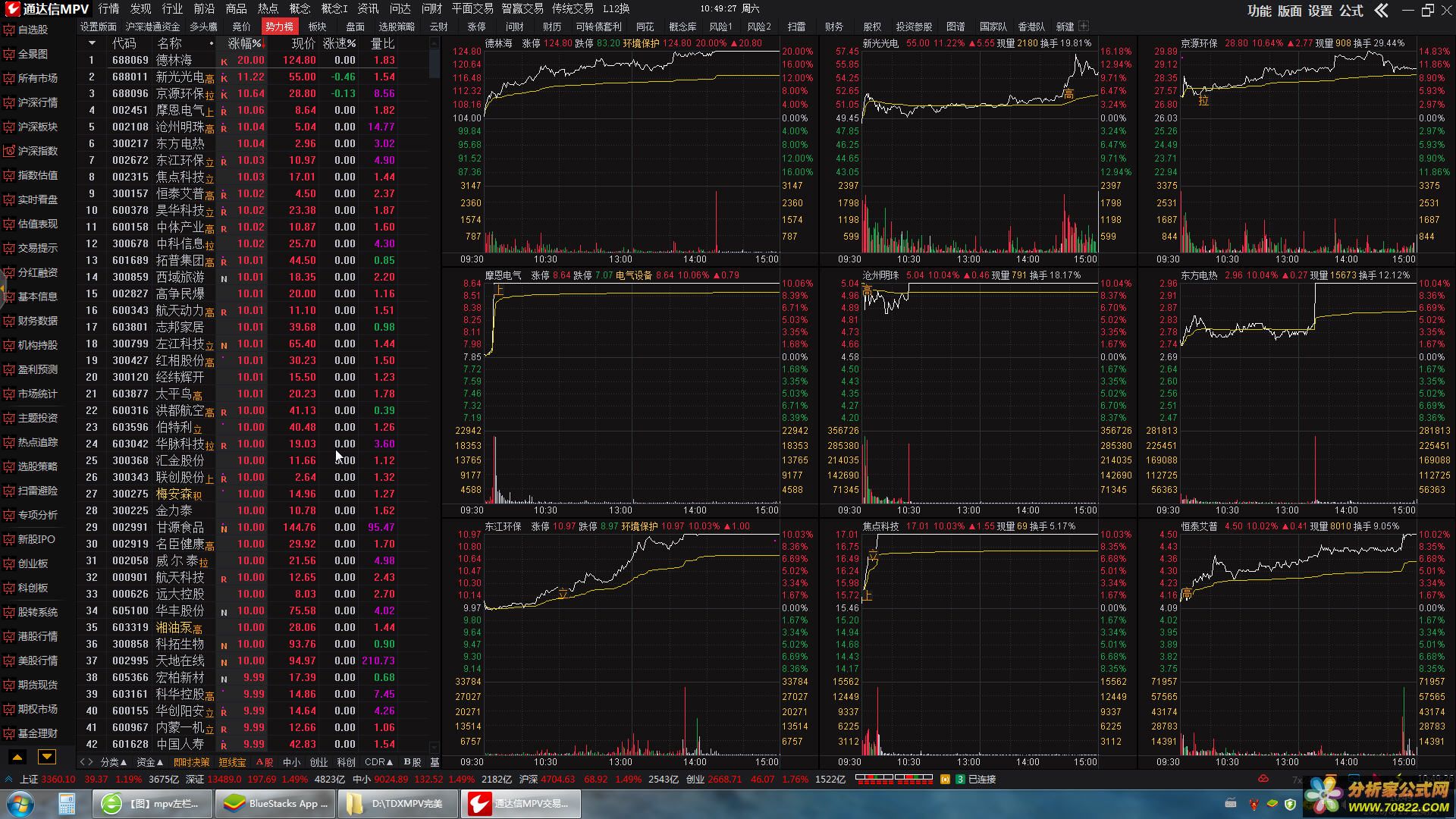Click the red cloud icon in status bar

point(1263,779)
